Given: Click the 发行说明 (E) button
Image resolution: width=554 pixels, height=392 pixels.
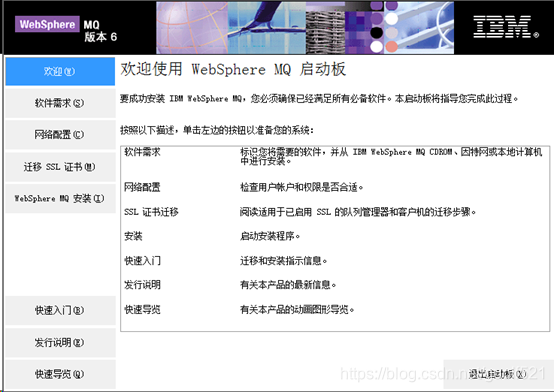Looking at the screenshot, I should (x=60, y=343).
